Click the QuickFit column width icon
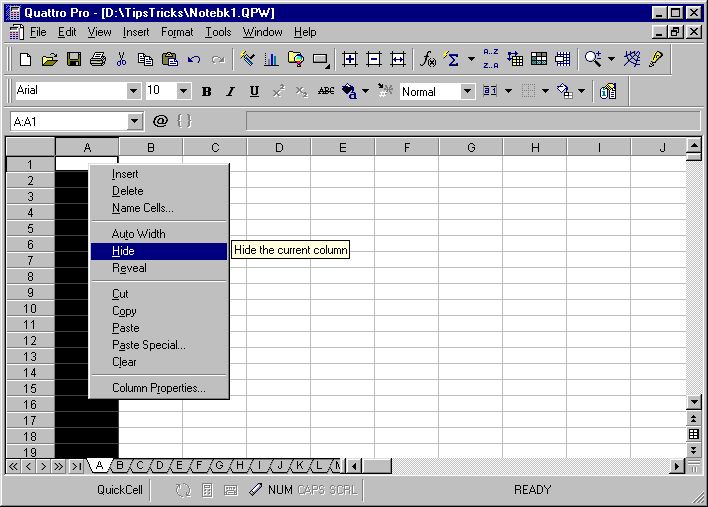This screenshot has height=507, width=708. (398, 59)
